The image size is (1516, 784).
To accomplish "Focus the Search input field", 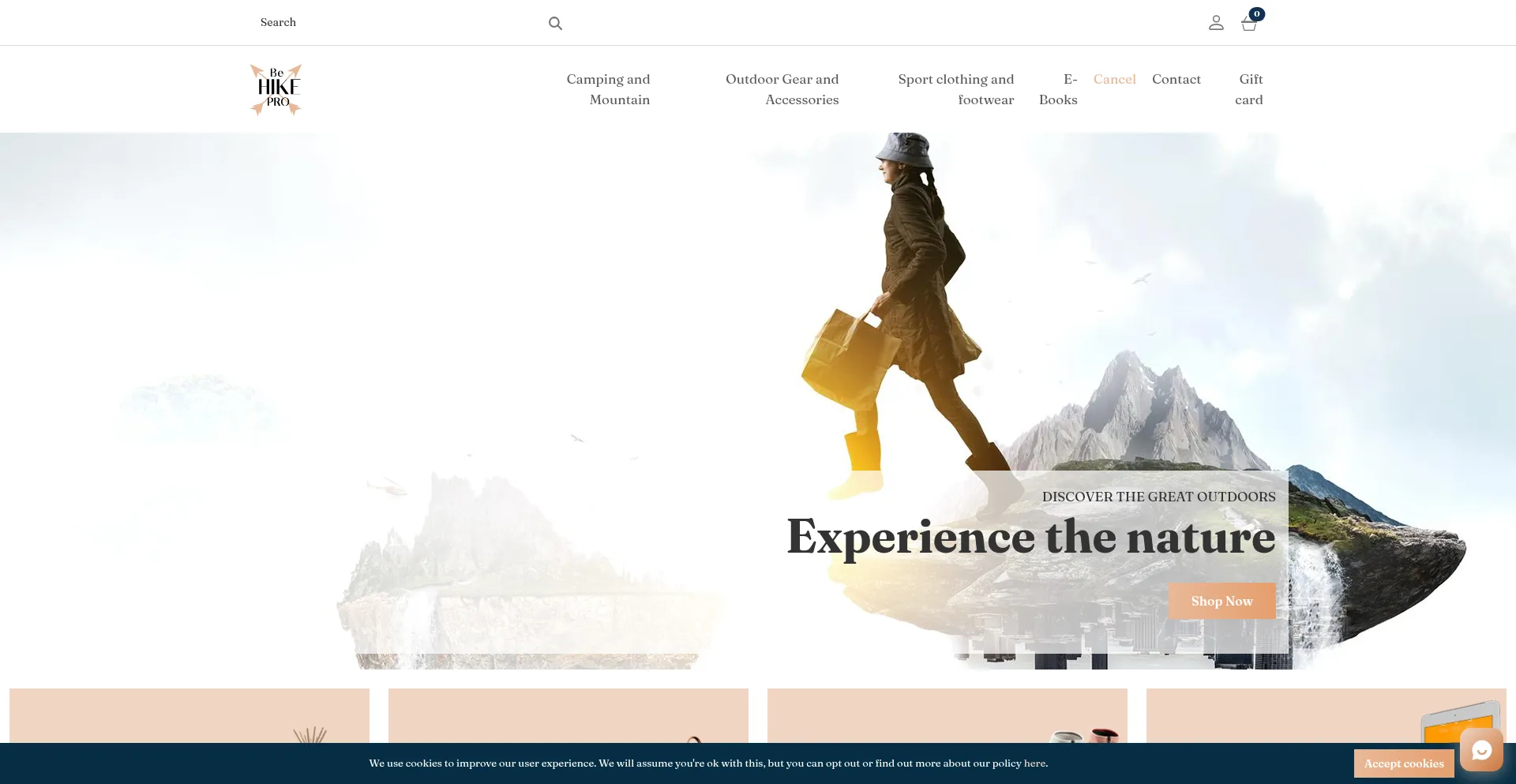I will [395, 23].
